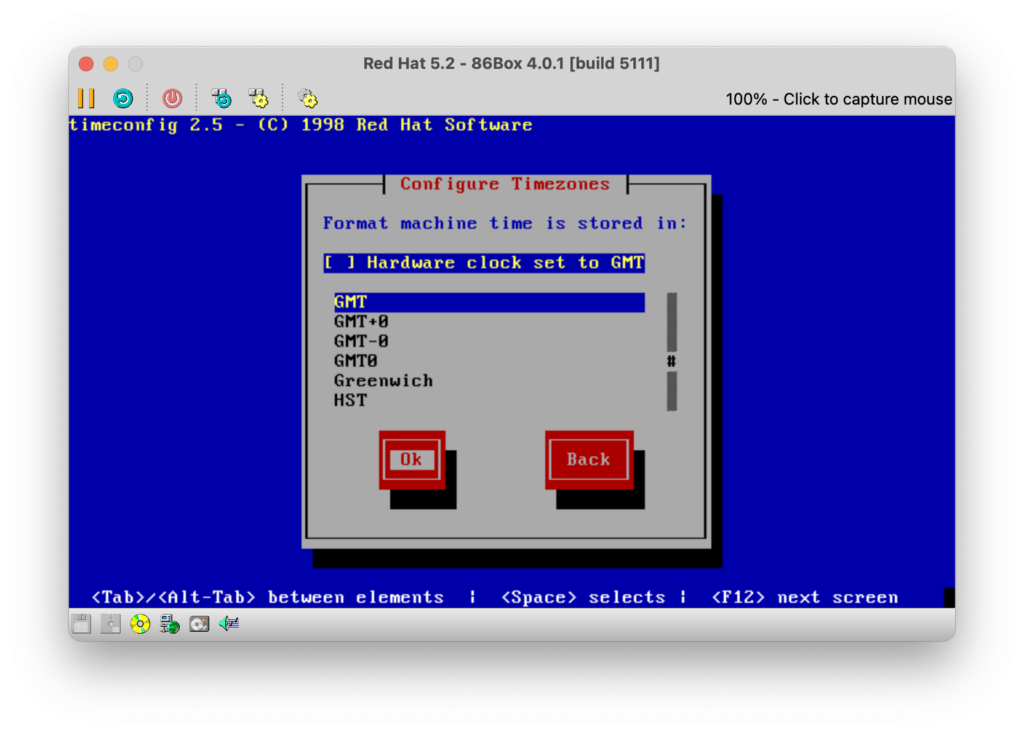The height and width of the screenshot is (732, 1024).
Task: Click the "<Space> selects" hint
Action: click(x=583, y=597)
